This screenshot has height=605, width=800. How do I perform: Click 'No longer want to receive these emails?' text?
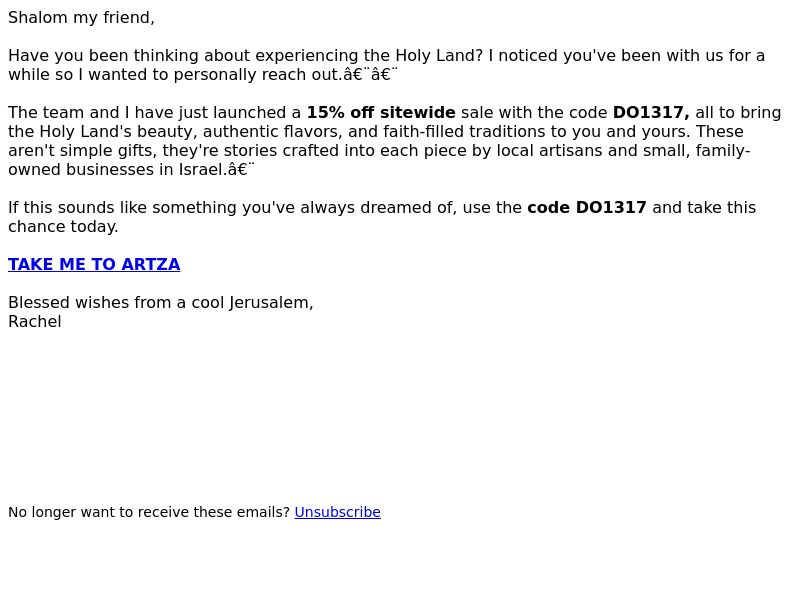coord(149,512)
